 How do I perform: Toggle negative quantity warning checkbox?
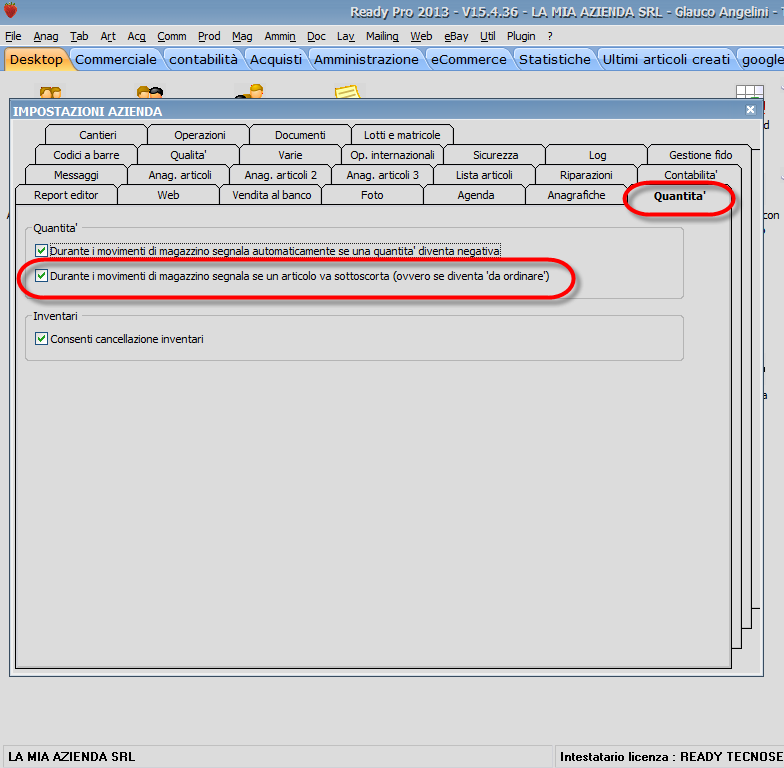click(x=41, y=250)
